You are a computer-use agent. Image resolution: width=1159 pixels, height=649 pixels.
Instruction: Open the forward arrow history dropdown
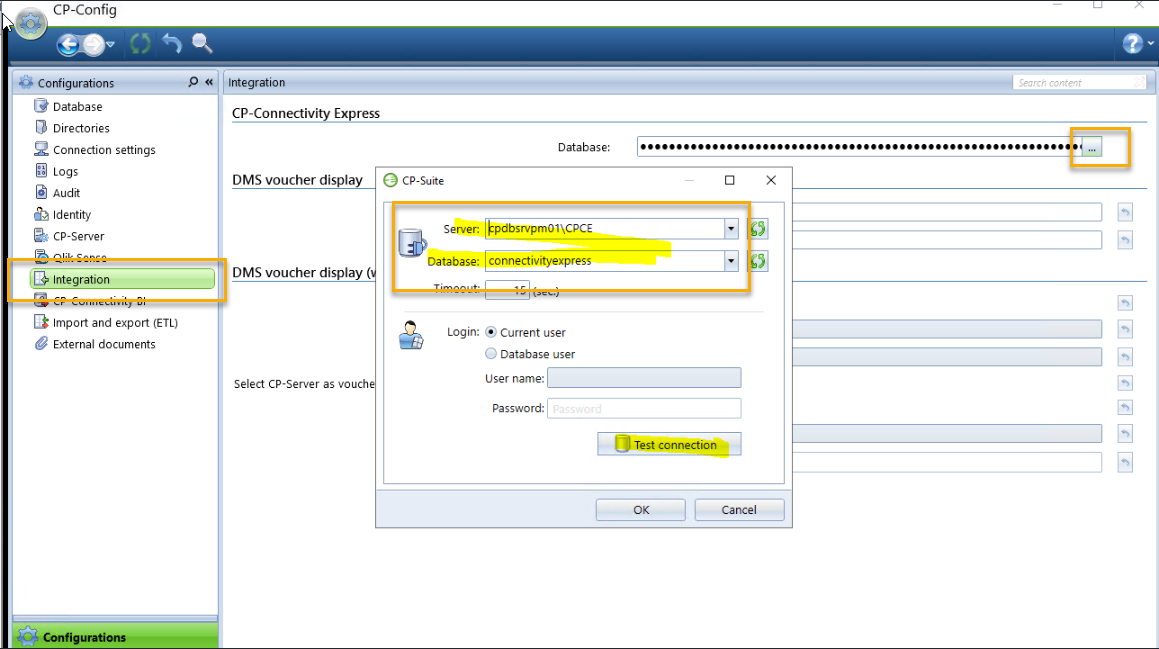109,45
